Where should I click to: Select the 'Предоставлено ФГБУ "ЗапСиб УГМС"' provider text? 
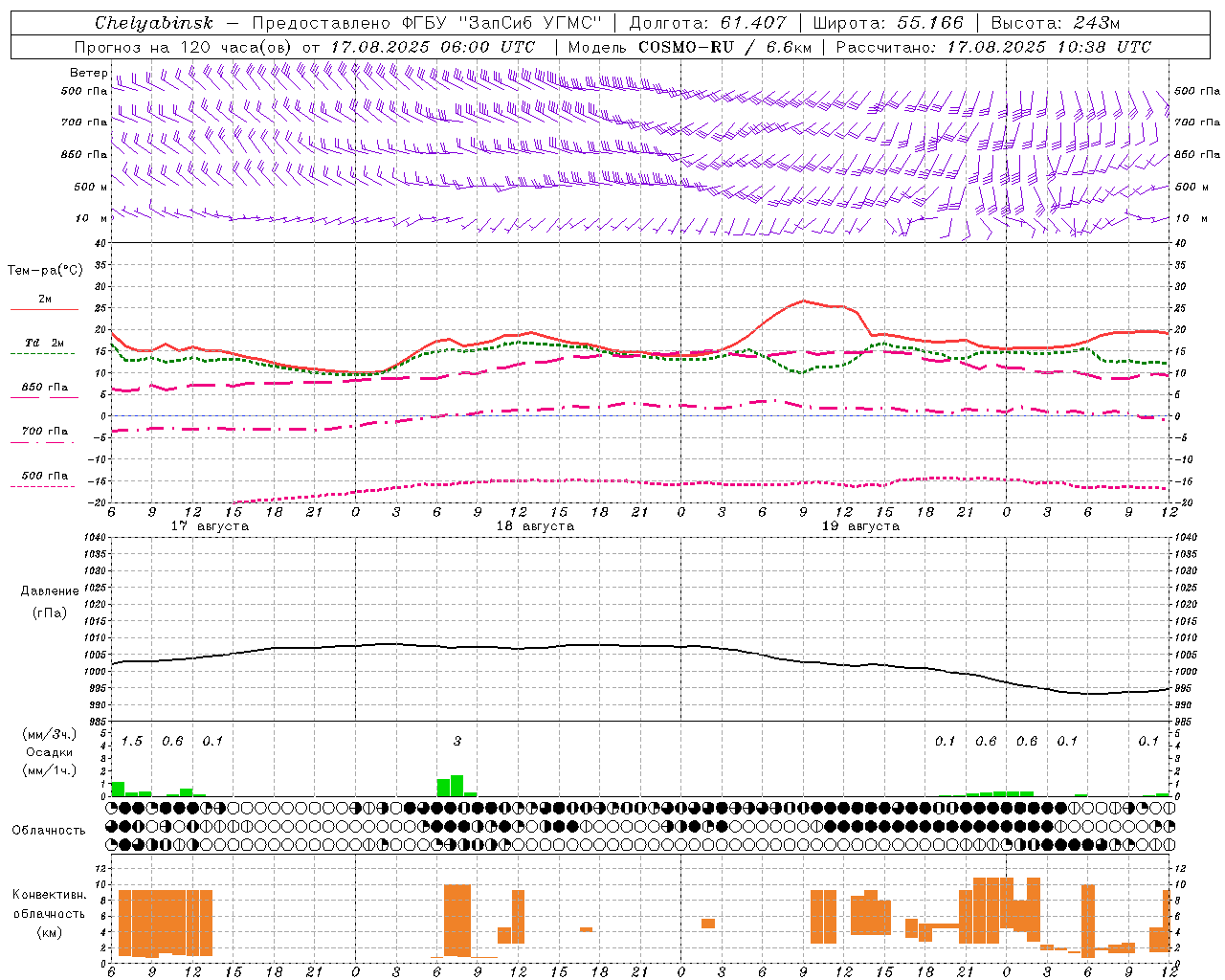pos(427,23)
